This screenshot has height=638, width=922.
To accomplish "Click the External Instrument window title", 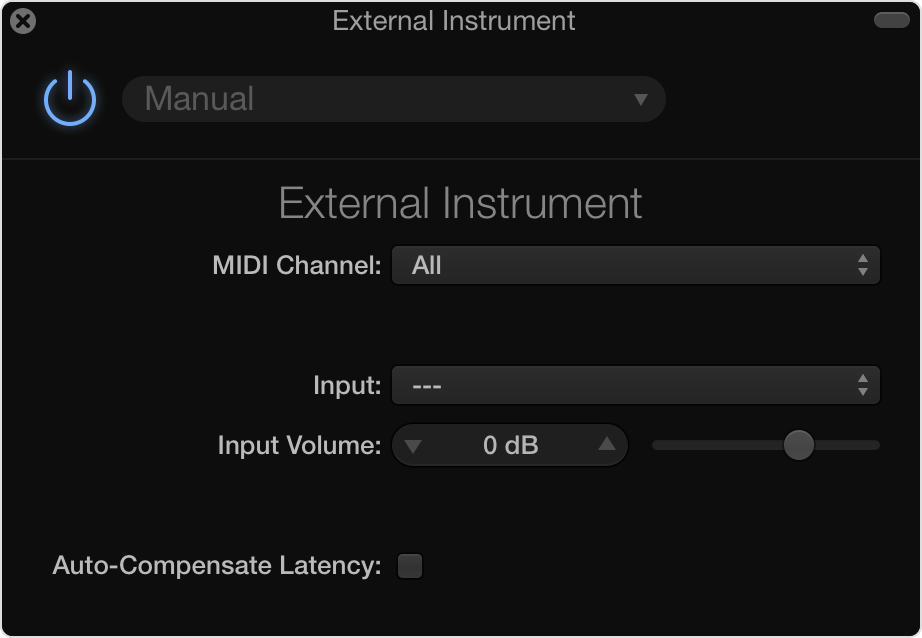I will 454,21.
